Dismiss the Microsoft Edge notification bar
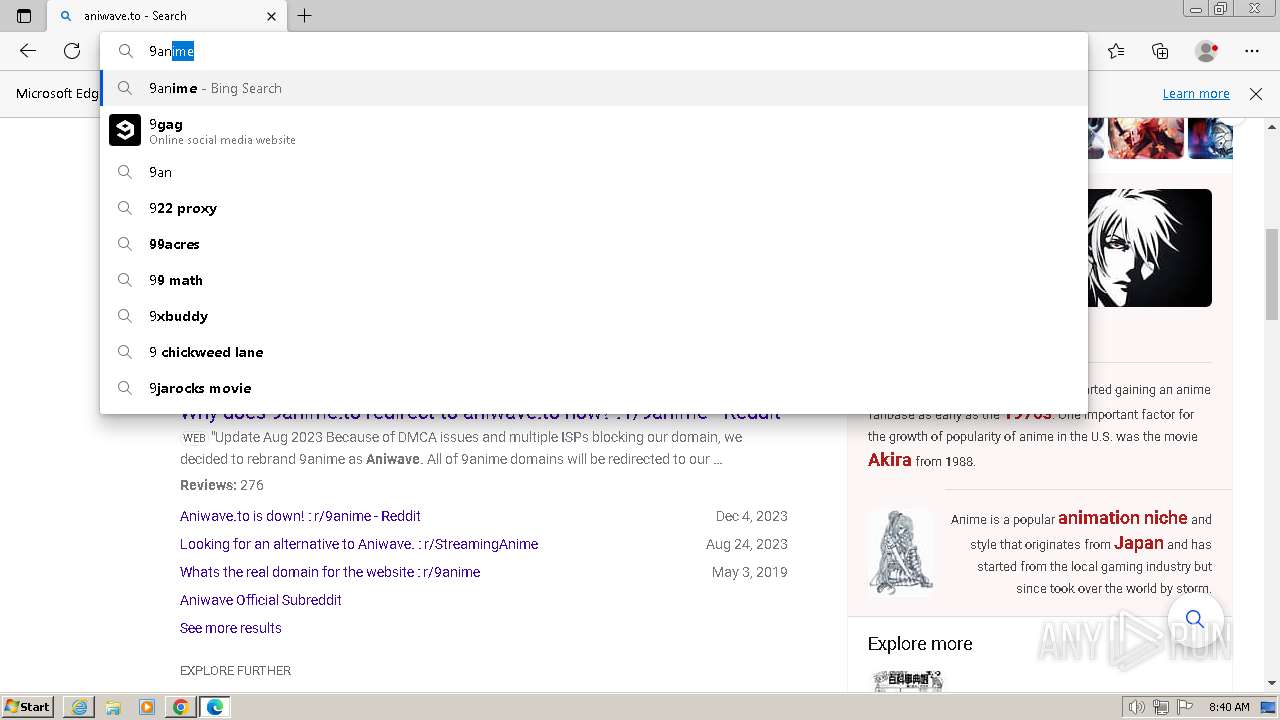This screenshot has width=1280, height=720. click(x=1256, y=93)
